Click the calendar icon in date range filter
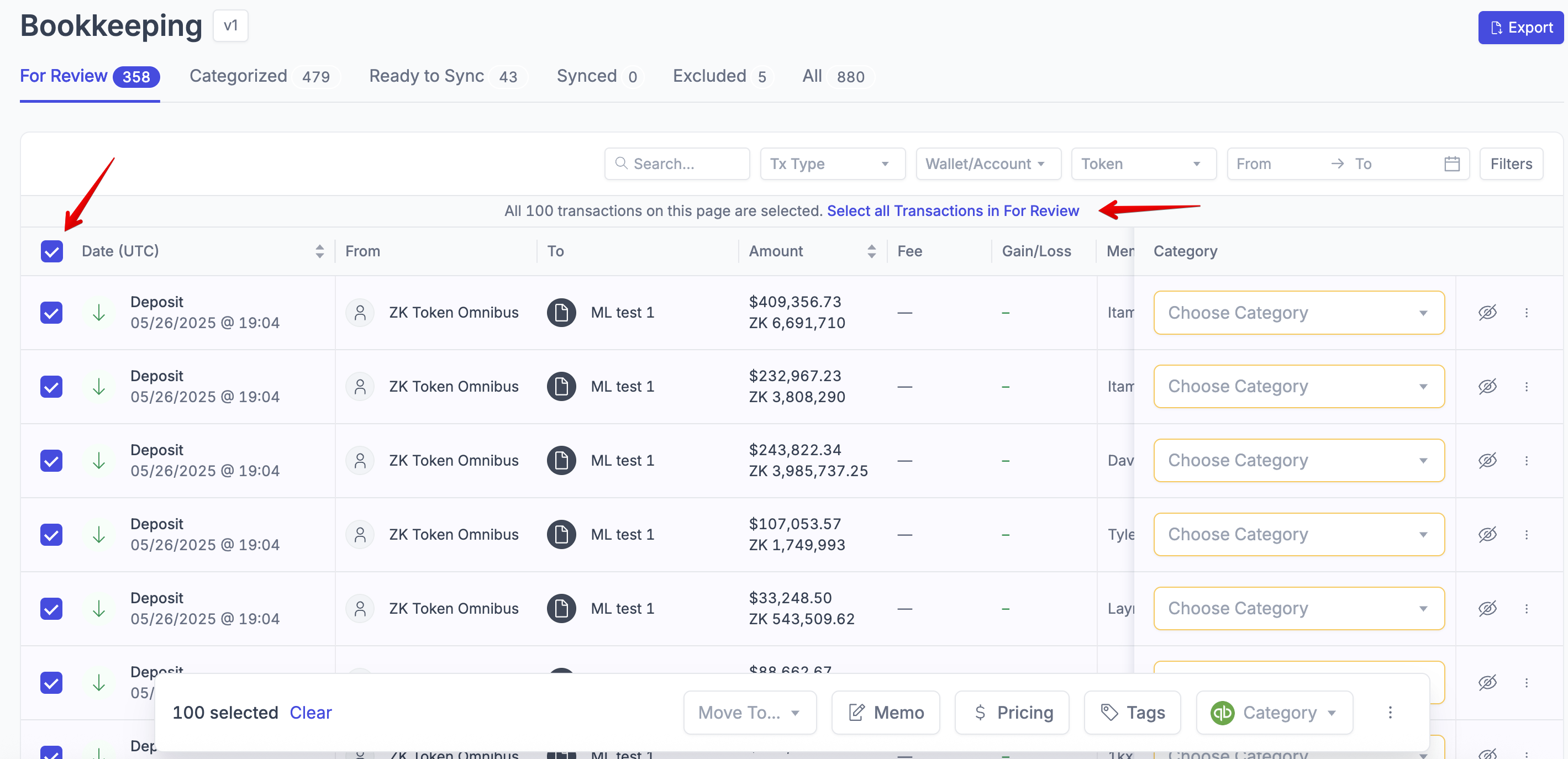The width and height of the screenshot is (1568, 759). [1451, 164]
